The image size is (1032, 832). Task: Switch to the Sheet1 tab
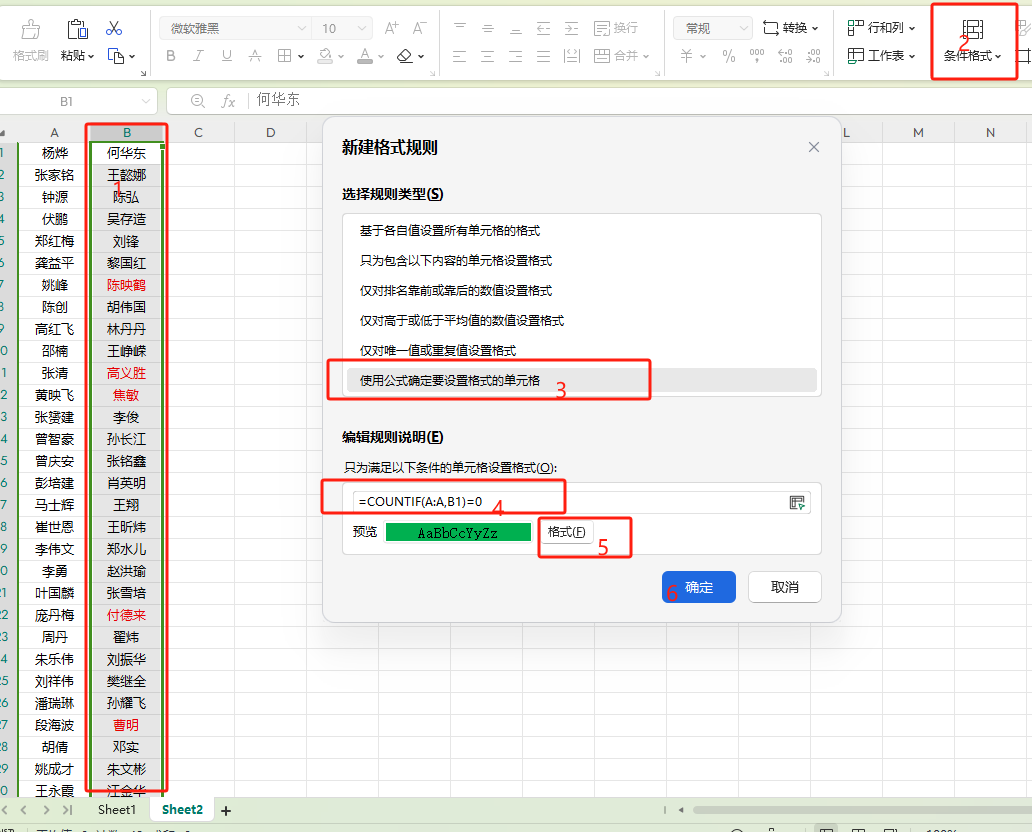116,810
